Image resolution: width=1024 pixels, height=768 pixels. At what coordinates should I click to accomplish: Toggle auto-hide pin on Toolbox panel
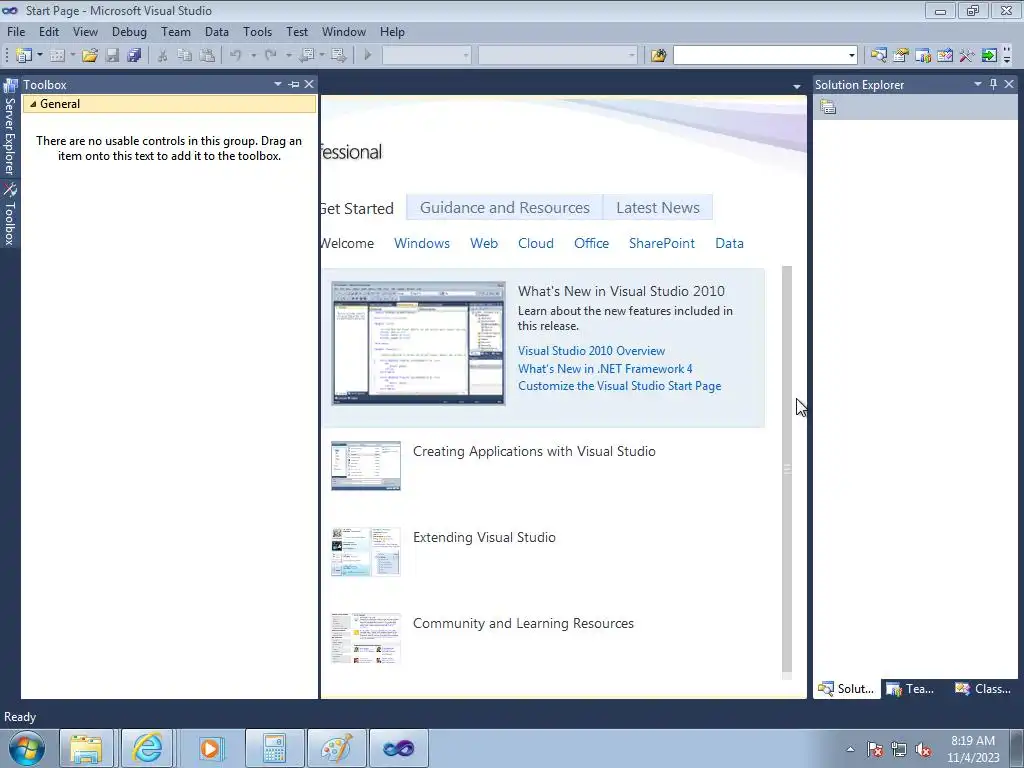294,84
